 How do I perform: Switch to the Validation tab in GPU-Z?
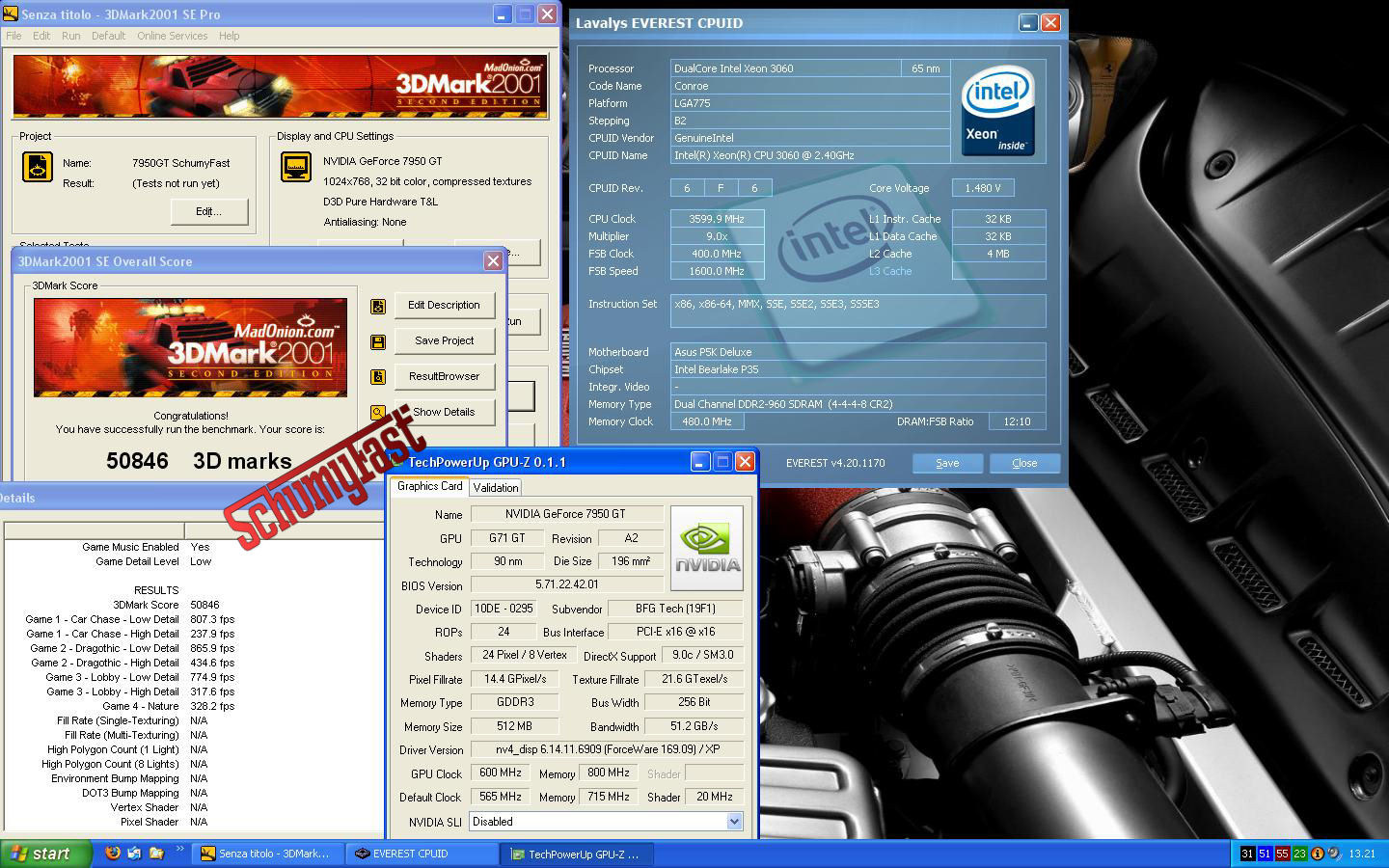496,488
